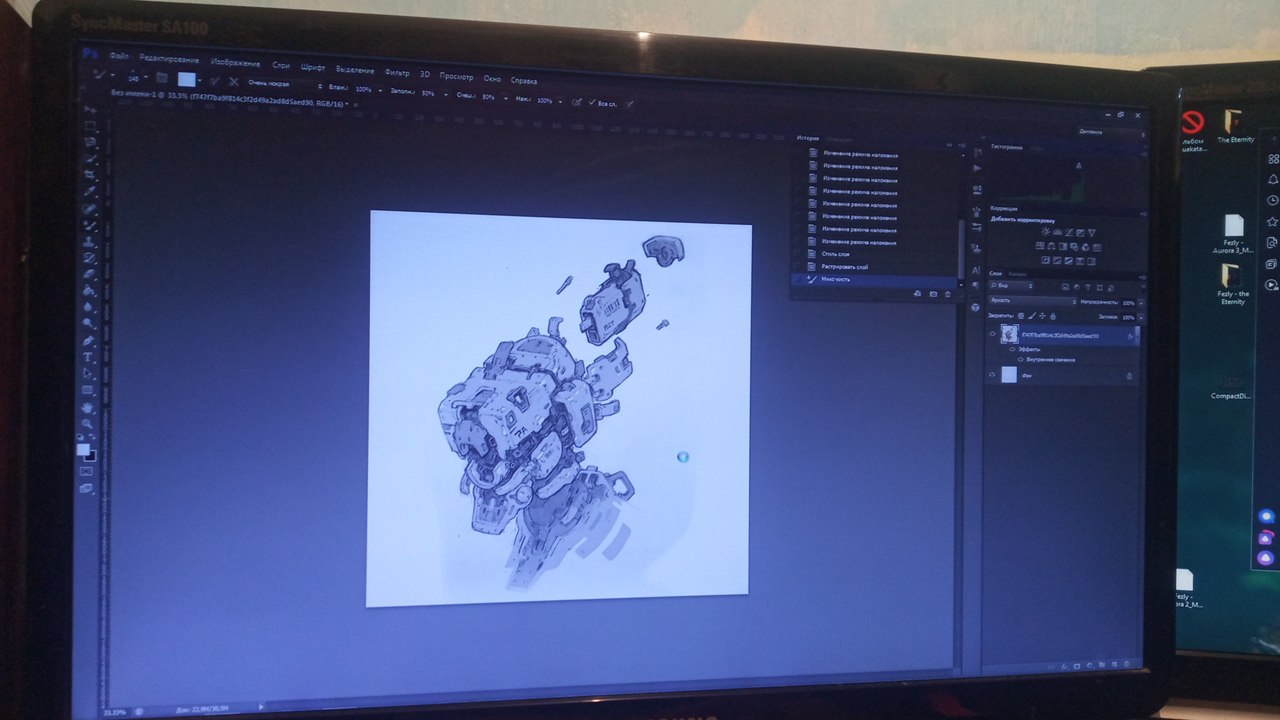Open the Изображение menu
The image size is (1280, 720).
(235, 63)
